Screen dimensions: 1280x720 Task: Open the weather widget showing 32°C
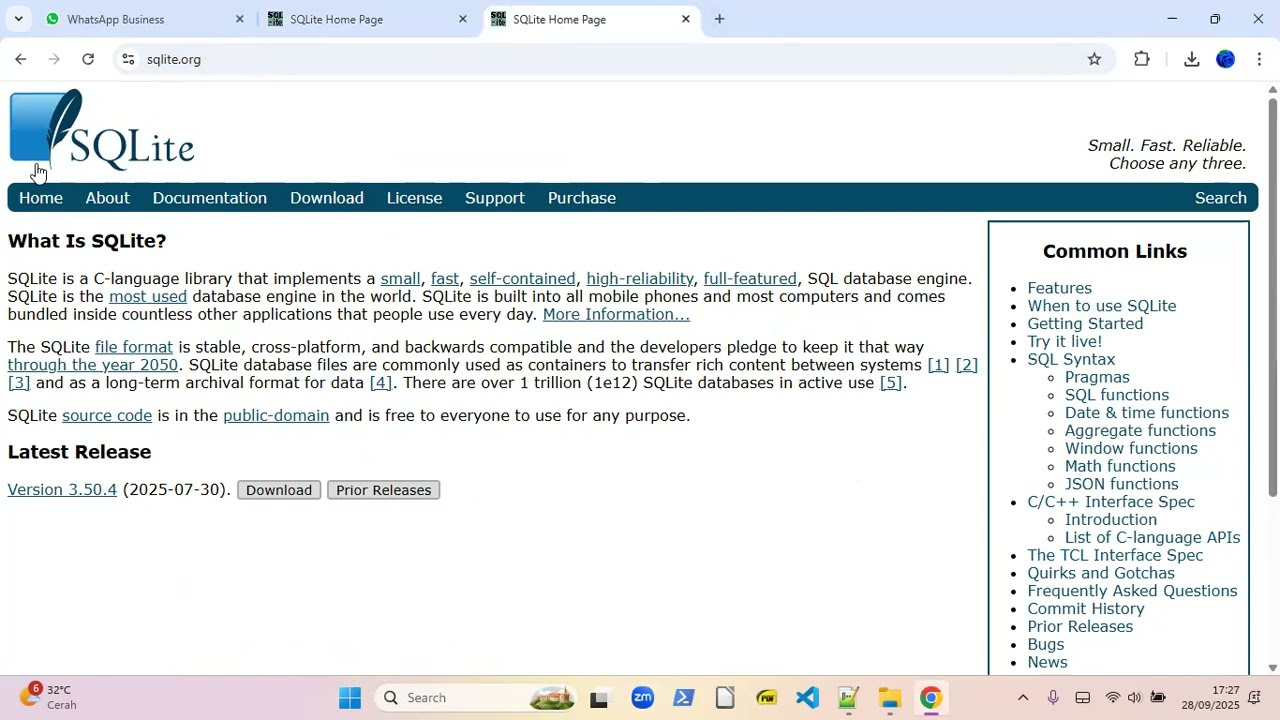[50, 697]
